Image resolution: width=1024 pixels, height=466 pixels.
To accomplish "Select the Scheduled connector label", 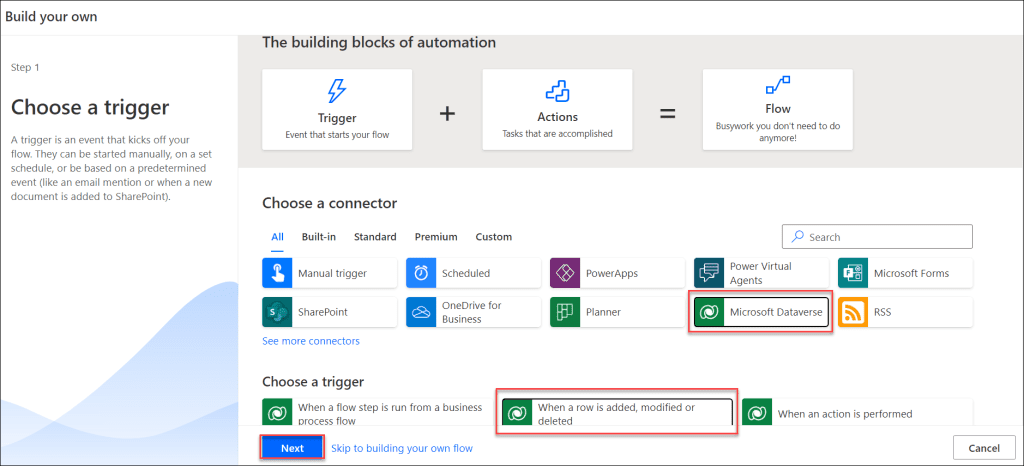I will coord(466,273).
